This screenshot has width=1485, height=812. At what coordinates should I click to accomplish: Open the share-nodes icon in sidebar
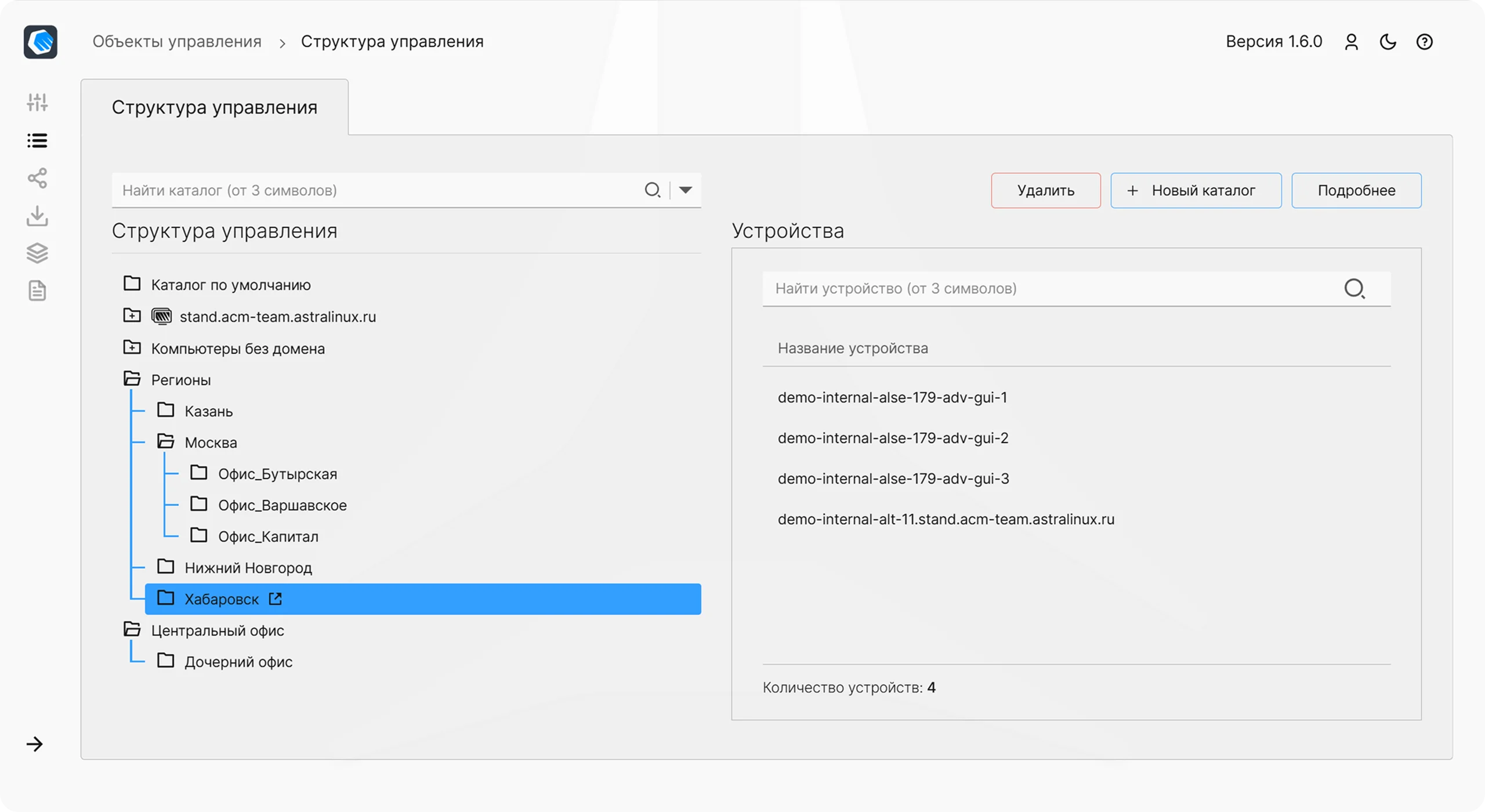click(x=37, y=178)
